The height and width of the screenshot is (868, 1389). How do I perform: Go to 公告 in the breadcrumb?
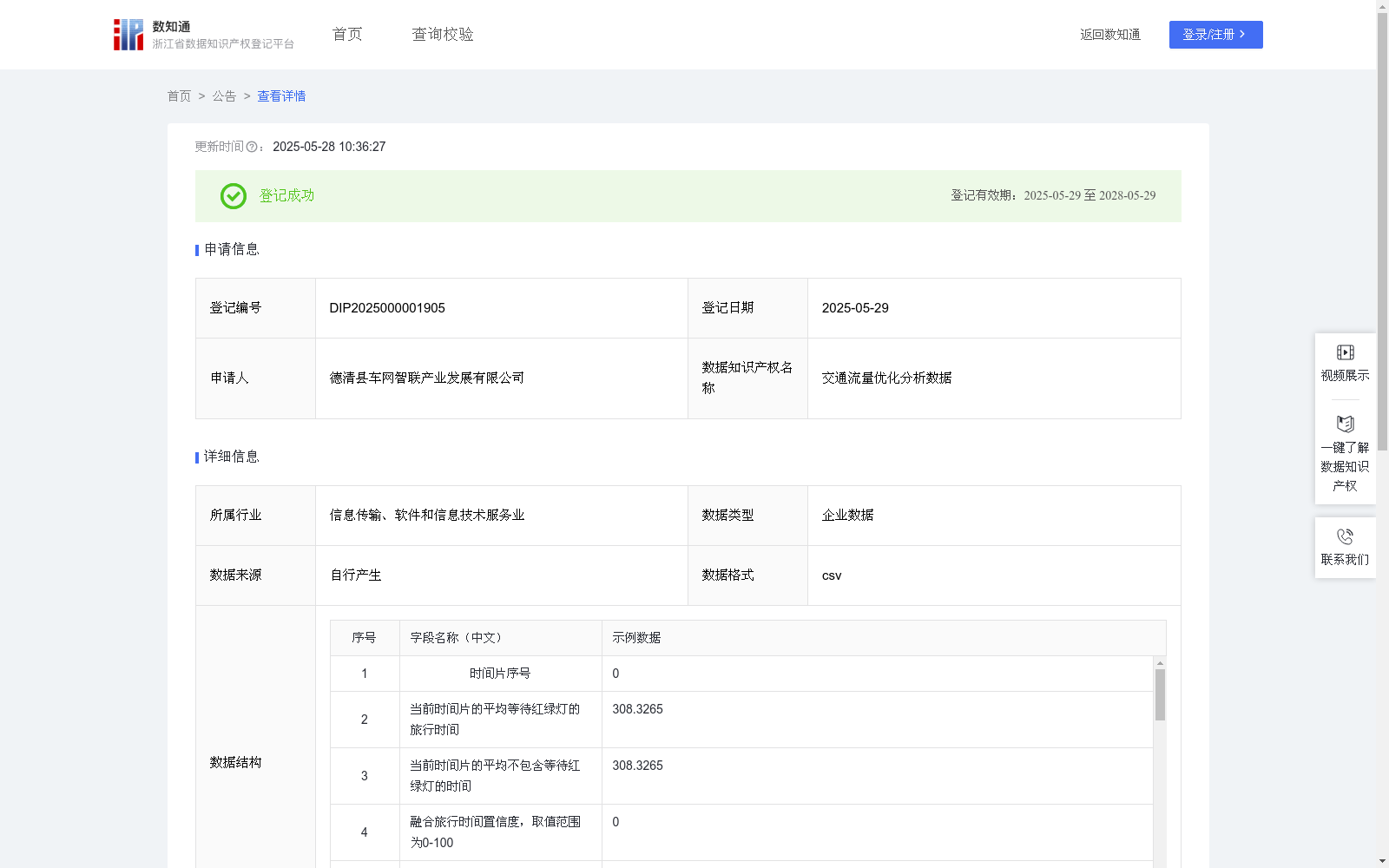[x=224, y=96]
